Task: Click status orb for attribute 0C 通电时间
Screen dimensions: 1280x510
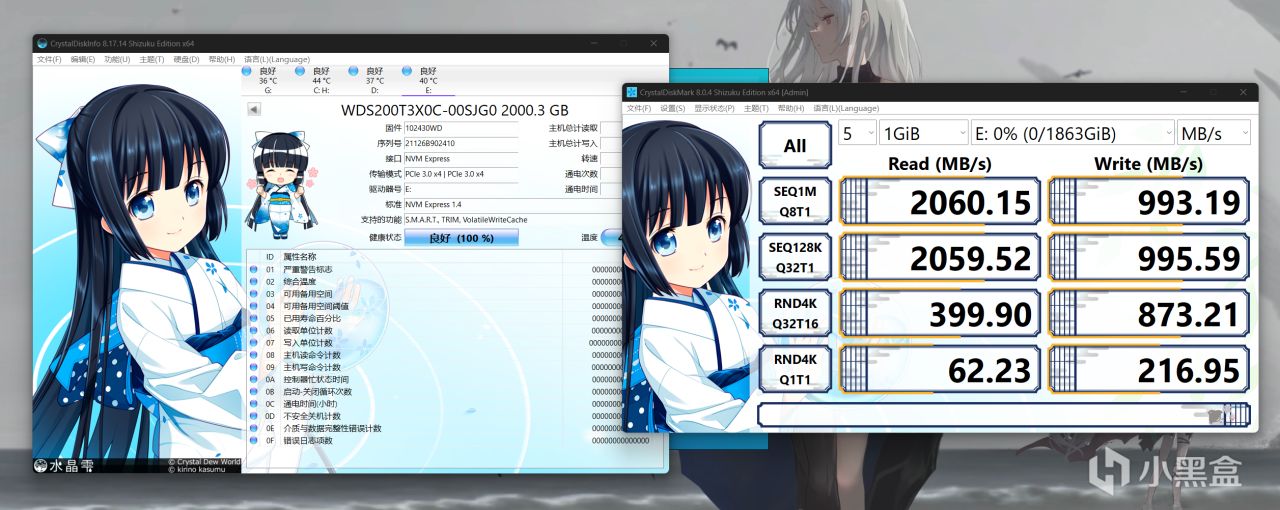Action: point(253,404)
